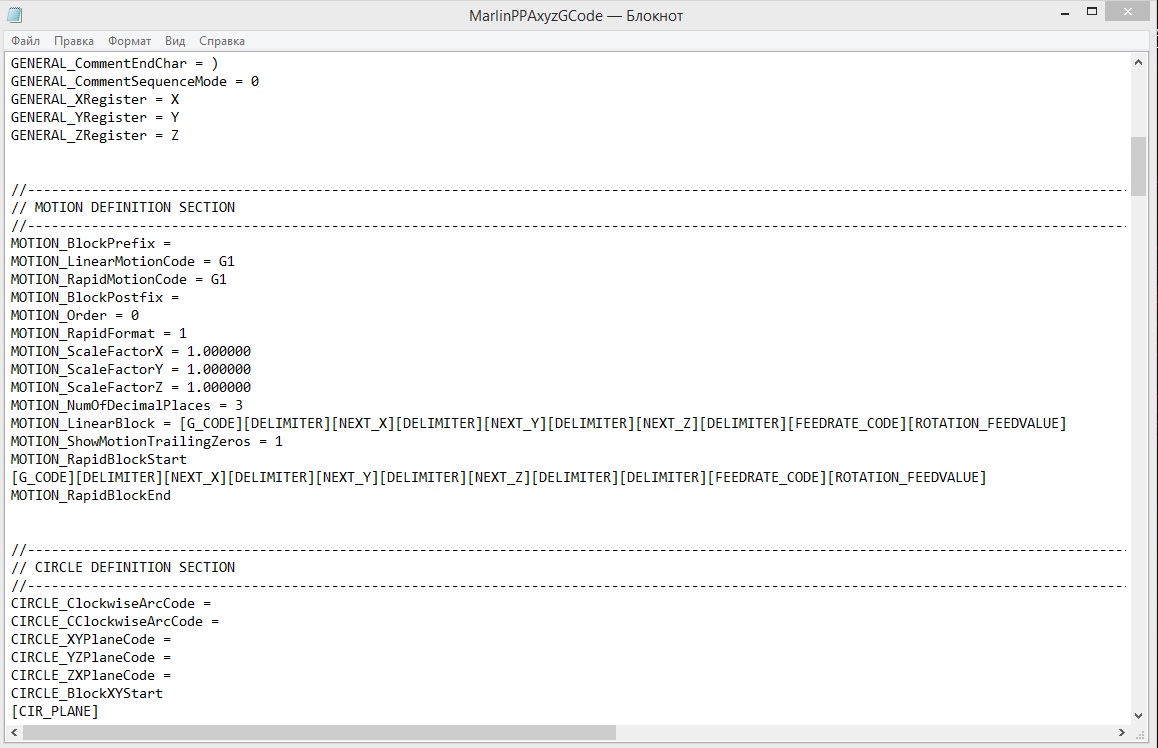Image resolution: width=1158 pixels, height=748 pixels.
Task: Click the vertical scrollbar down arrow
Action: tap(1138, 716)
